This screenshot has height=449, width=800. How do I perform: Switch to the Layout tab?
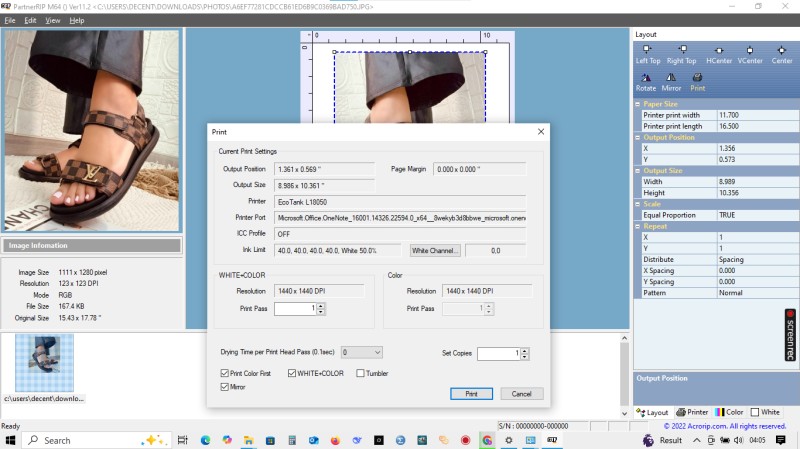[652, 412]
